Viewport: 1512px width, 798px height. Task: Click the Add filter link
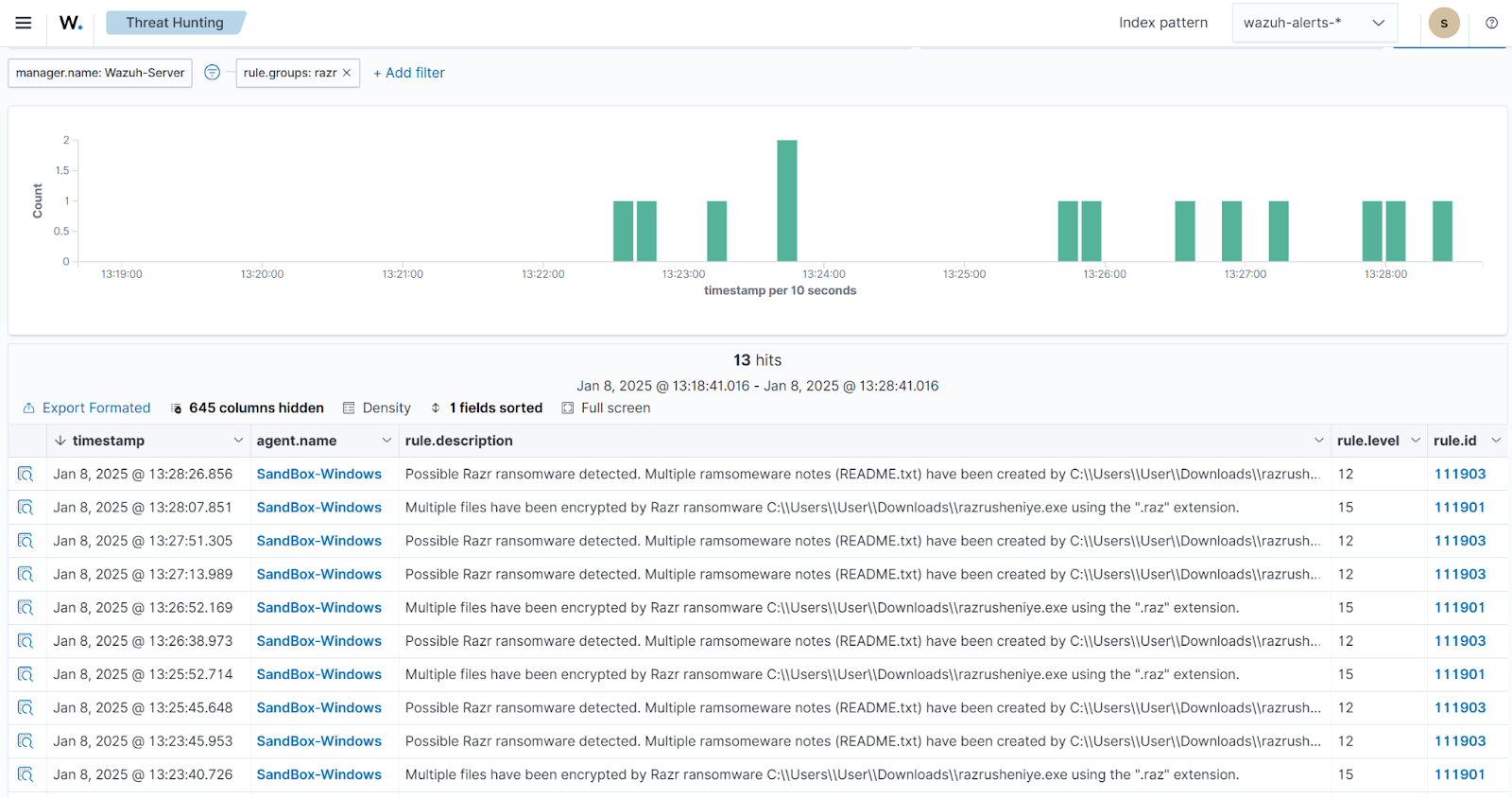coord(409,73)
